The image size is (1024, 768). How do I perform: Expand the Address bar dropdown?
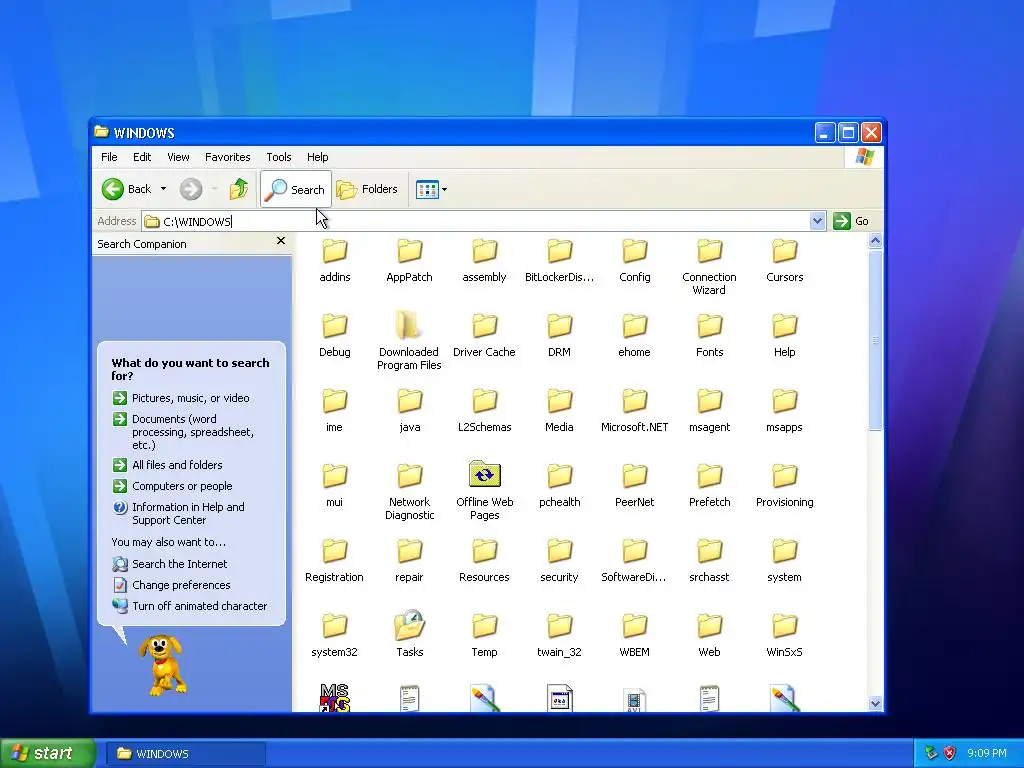(817, 221)
